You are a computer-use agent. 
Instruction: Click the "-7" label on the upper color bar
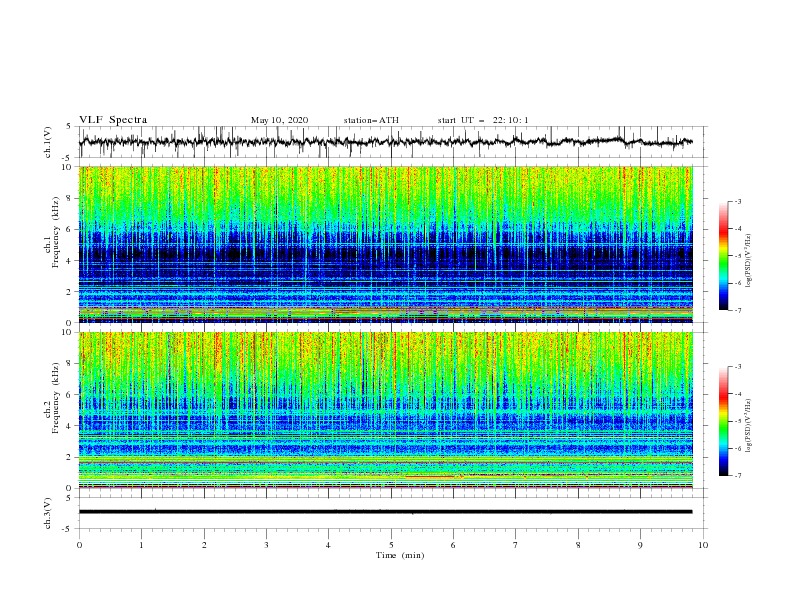tap(737, 310)
